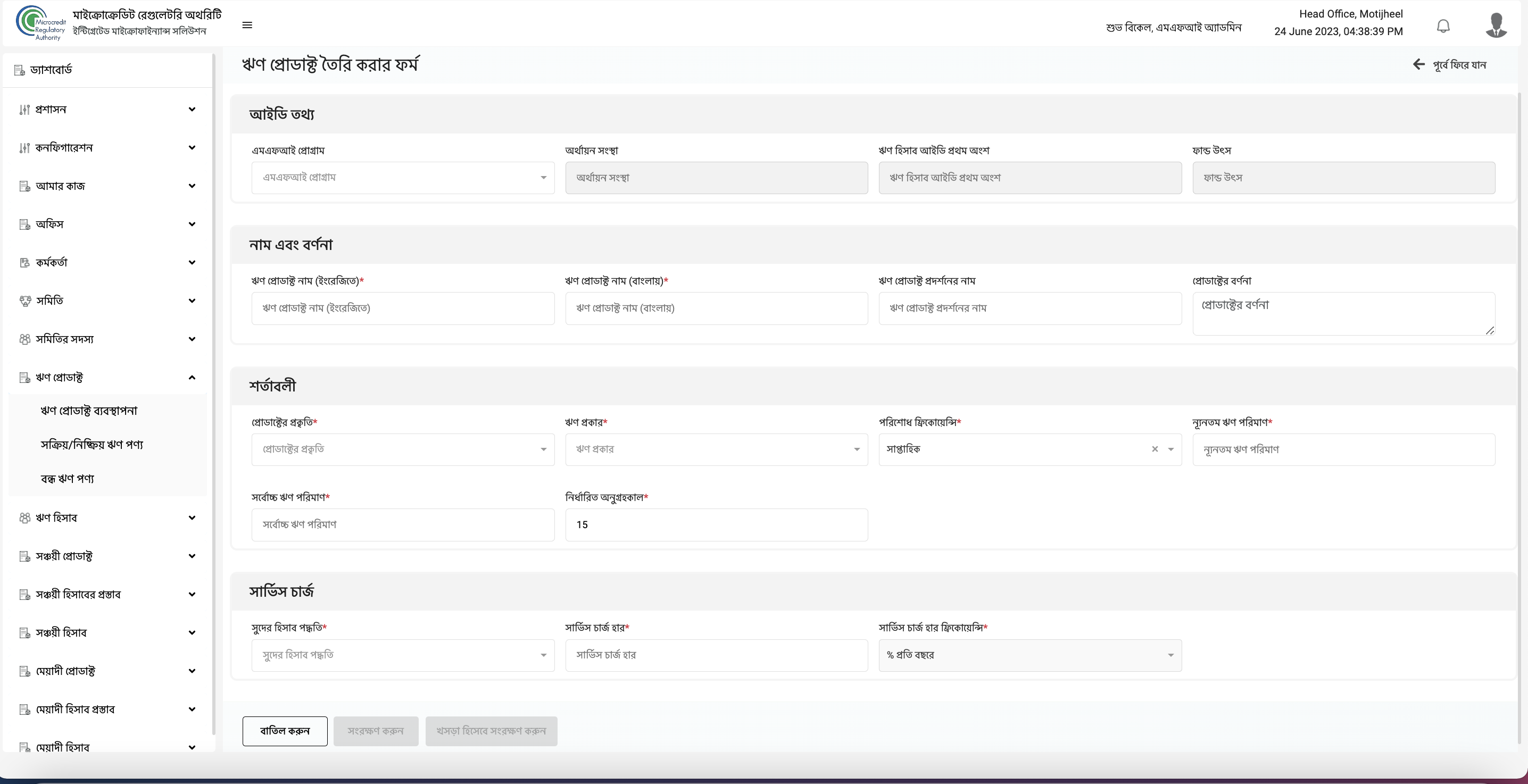Open the ঋণ প্রকার dropdown
The image size is (1528, 784).
click(x=716, y=449)
